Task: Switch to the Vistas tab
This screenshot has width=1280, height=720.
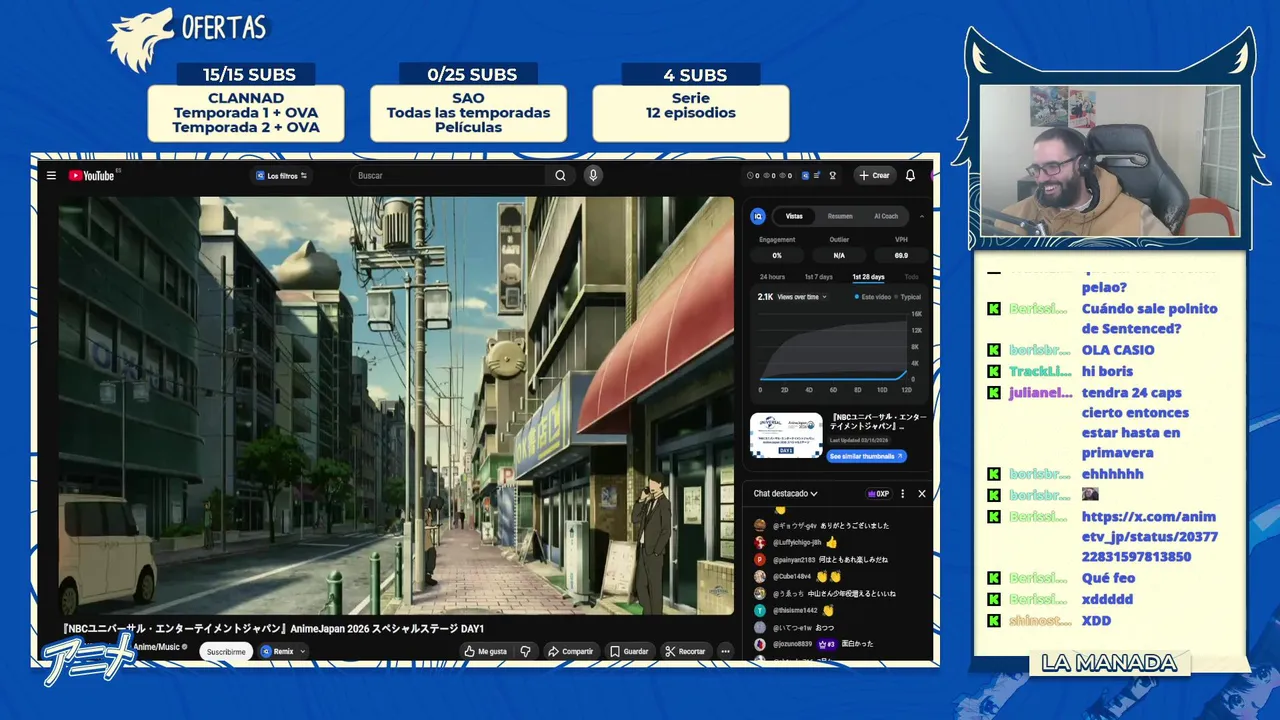Action: point(794,216)
